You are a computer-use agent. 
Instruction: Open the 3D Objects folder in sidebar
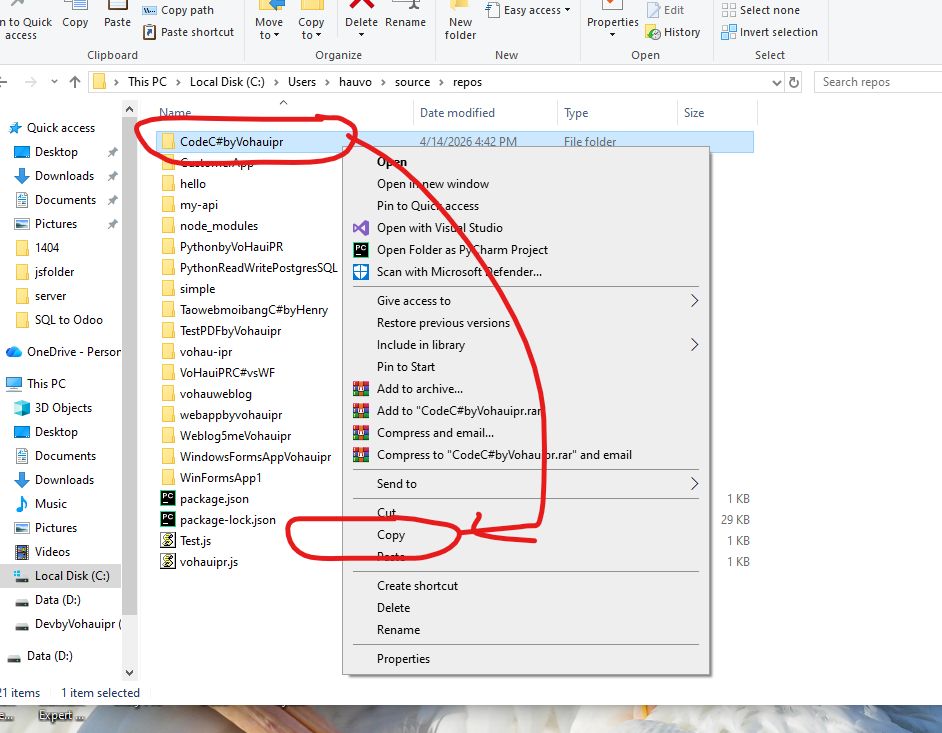pos(63,408)
